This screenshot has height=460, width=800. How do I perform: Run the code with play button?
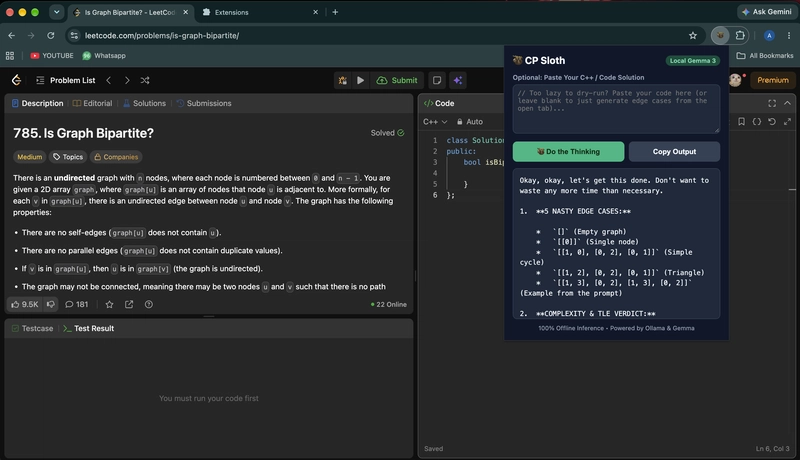click(360, 80)
